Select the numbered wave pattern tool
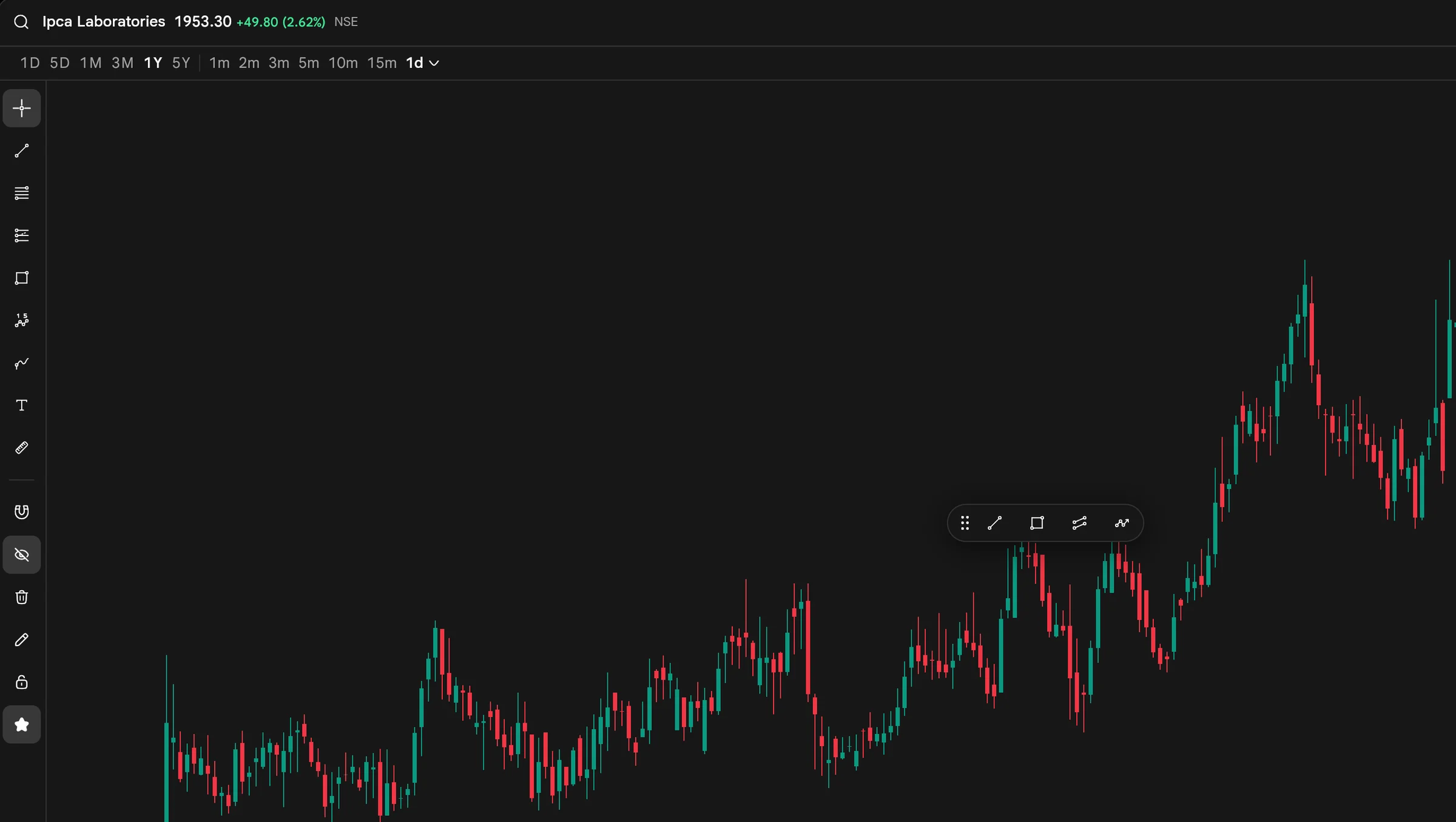The image size is (1456, 822). (22, 320)
